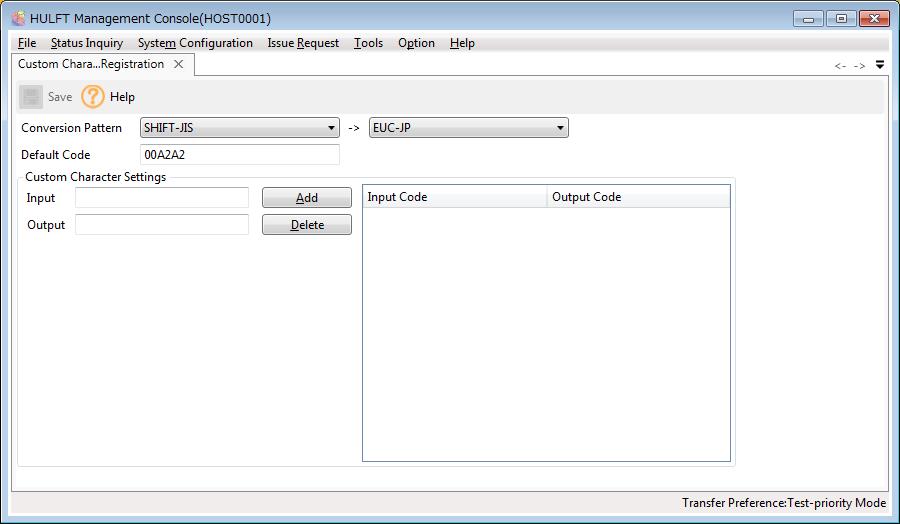Click the Save label in toolbar

pyautogui.click(x=60, y=97)
